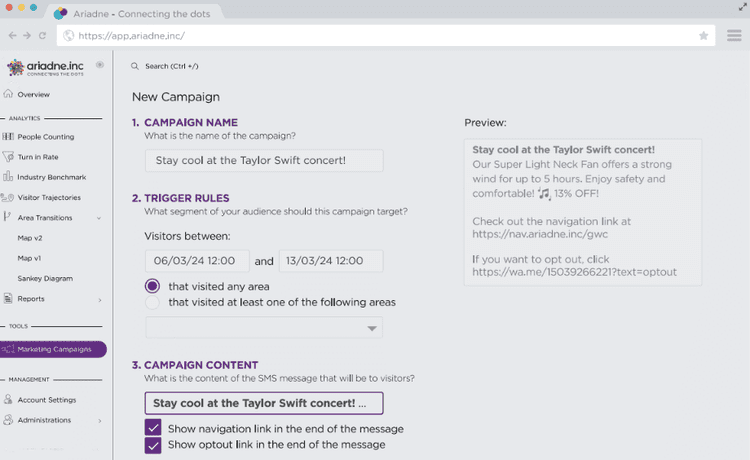Click the Visitor Trajectories icon
This screenshot has width=750, height=460.
tap(8, 197)
